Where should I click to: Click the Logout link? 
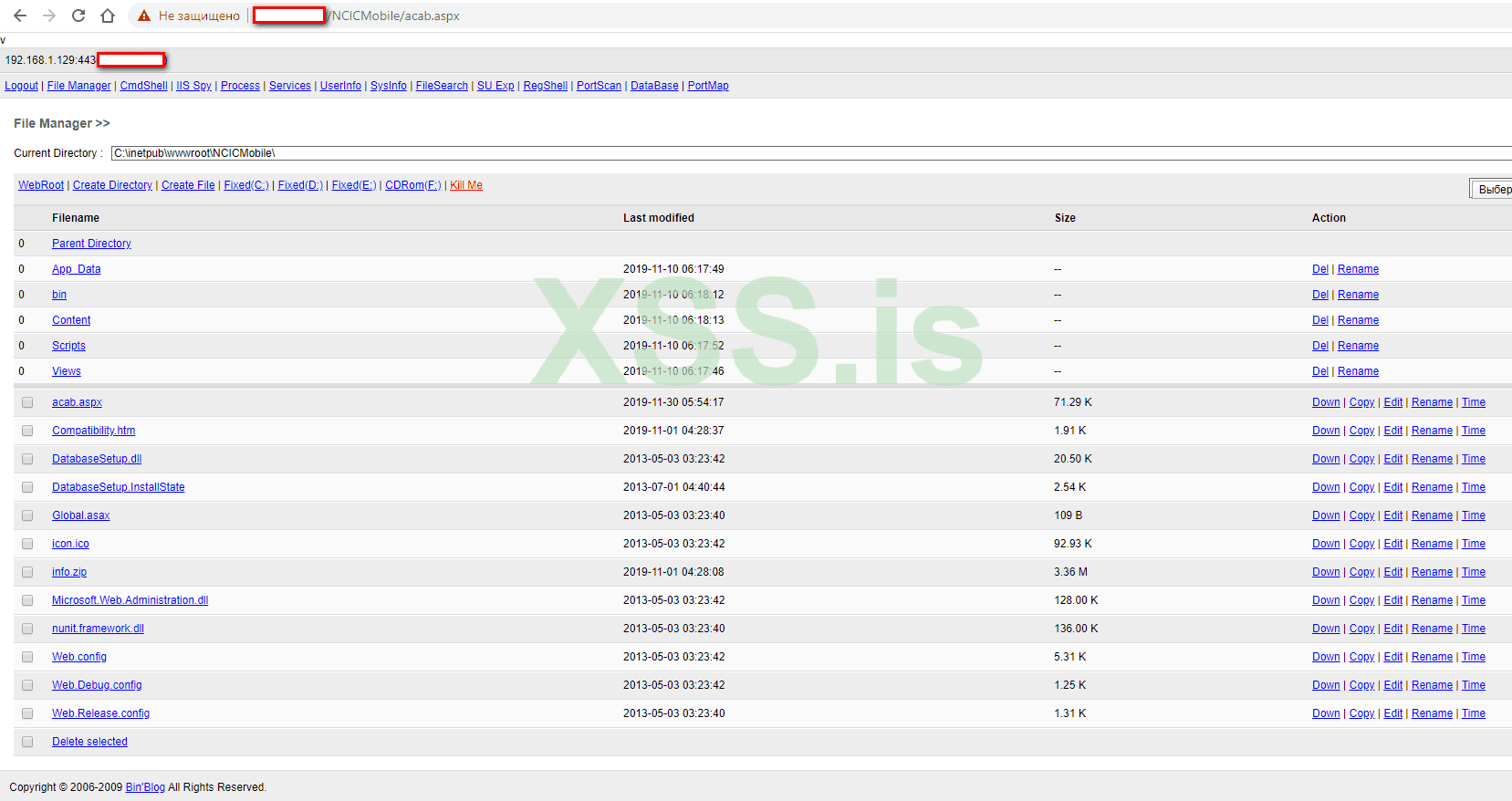[x=22, y=86]
